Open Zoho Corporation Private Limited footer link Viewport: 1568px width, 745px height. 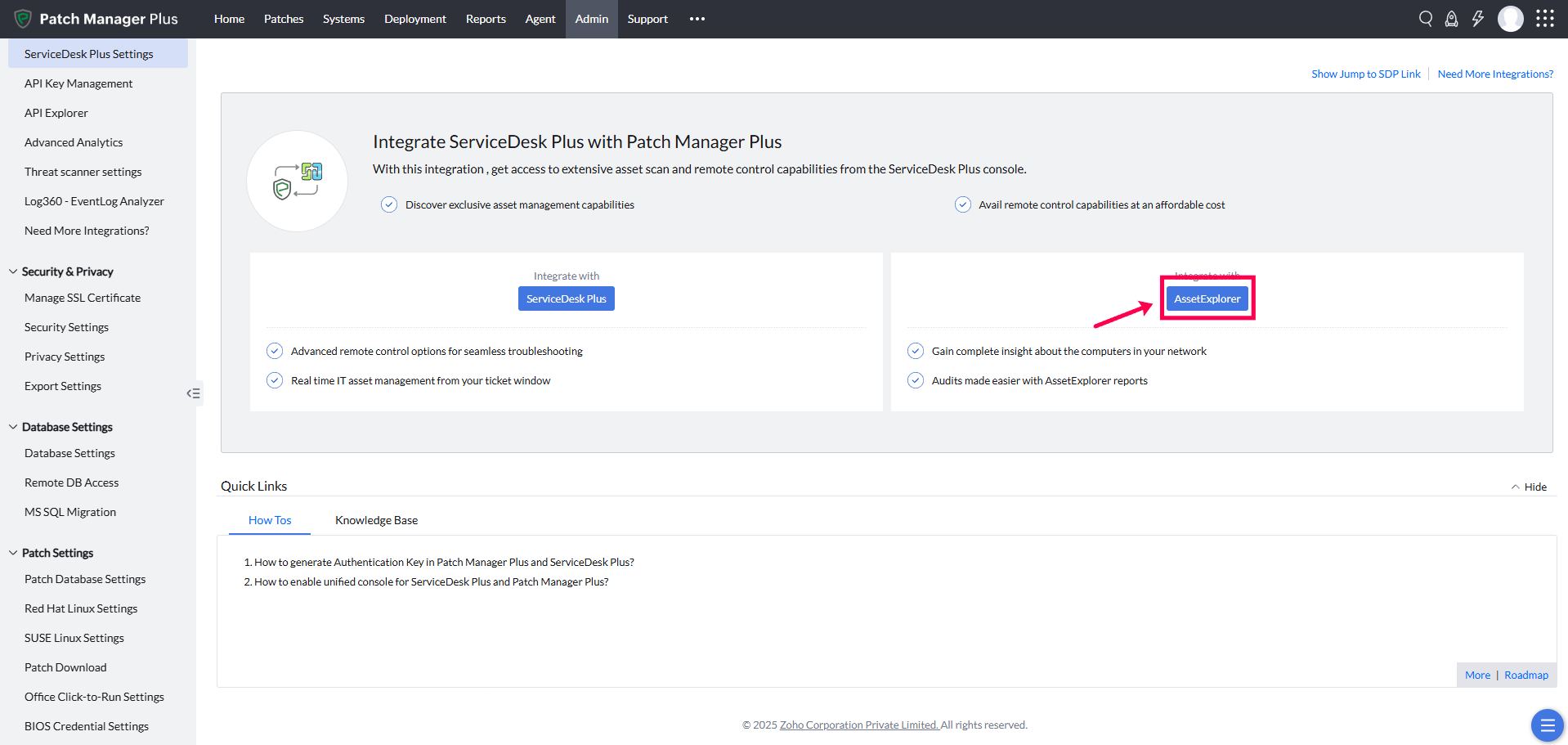tap(859, 725)
